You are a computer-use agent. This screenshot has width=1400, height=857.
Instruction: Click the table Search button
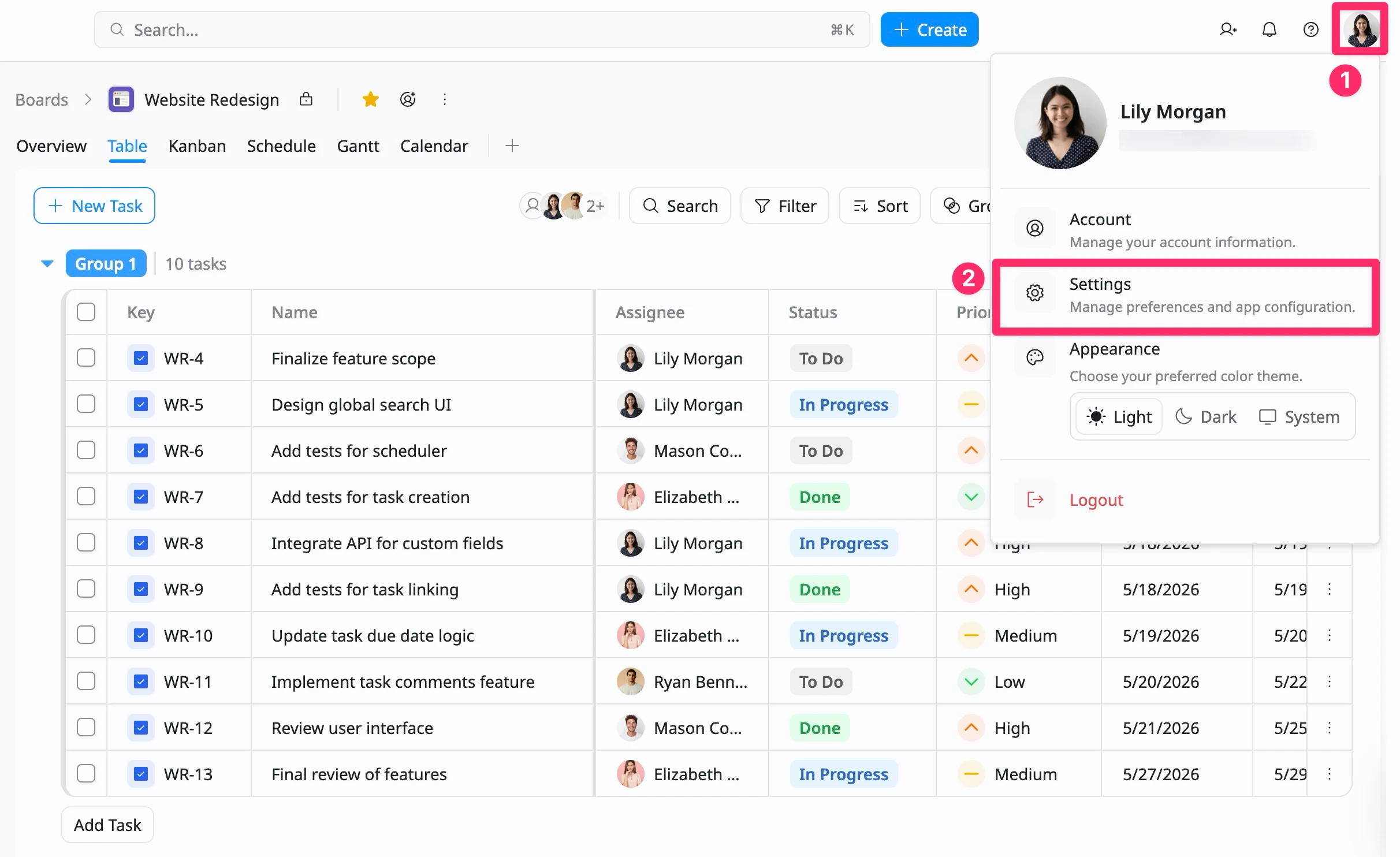[x=680, y=206]
